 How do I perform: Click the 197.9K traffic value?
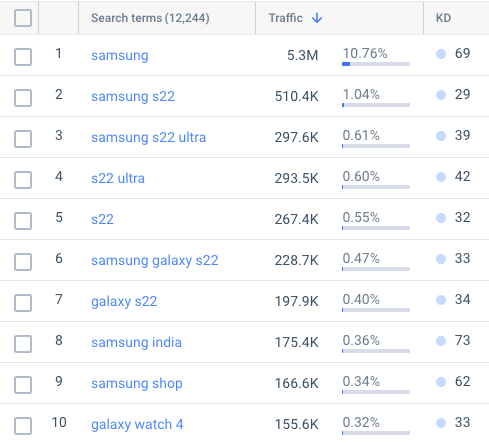tap(297, 301)
